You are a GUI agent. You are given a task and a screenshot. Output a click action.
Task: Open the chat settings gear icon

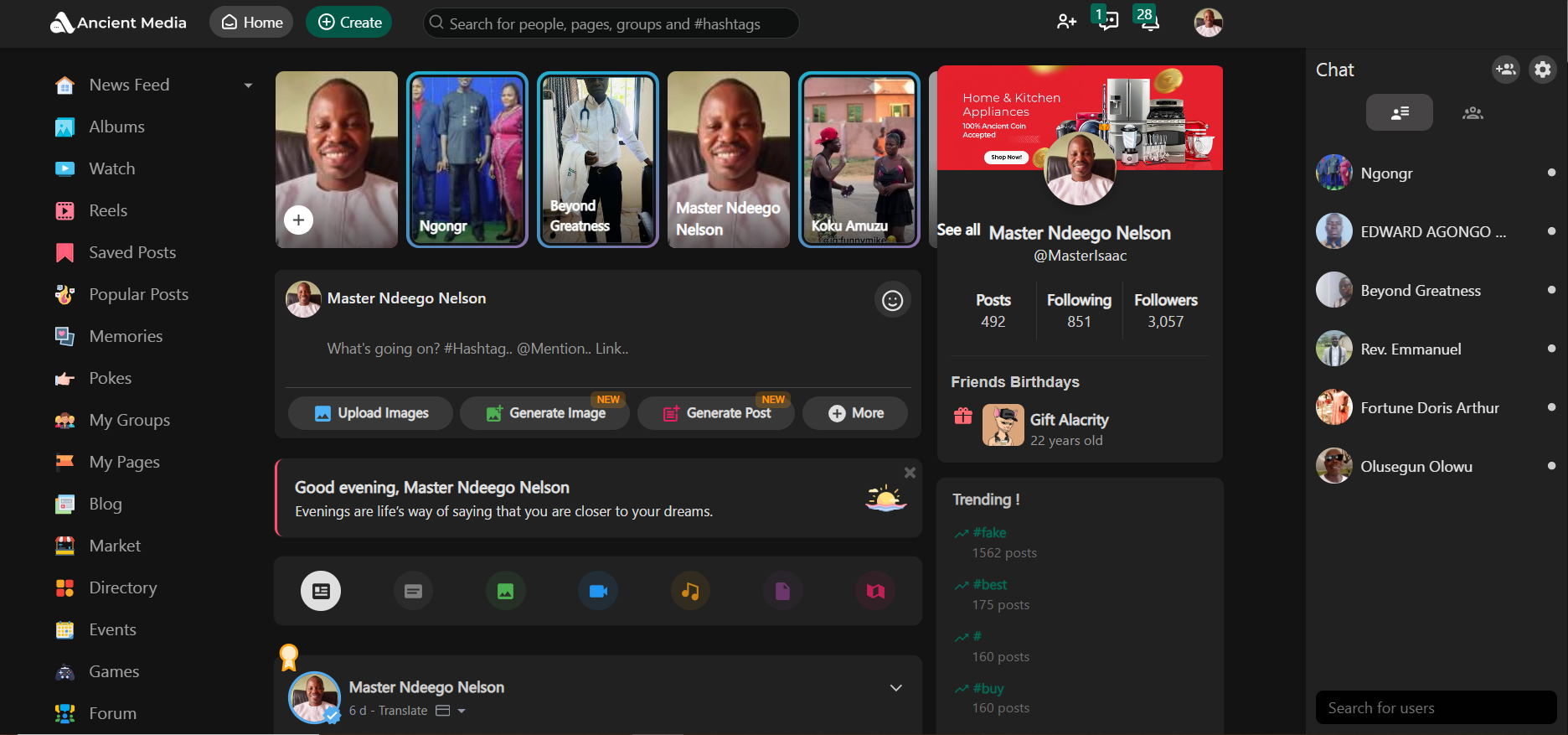1542,70
